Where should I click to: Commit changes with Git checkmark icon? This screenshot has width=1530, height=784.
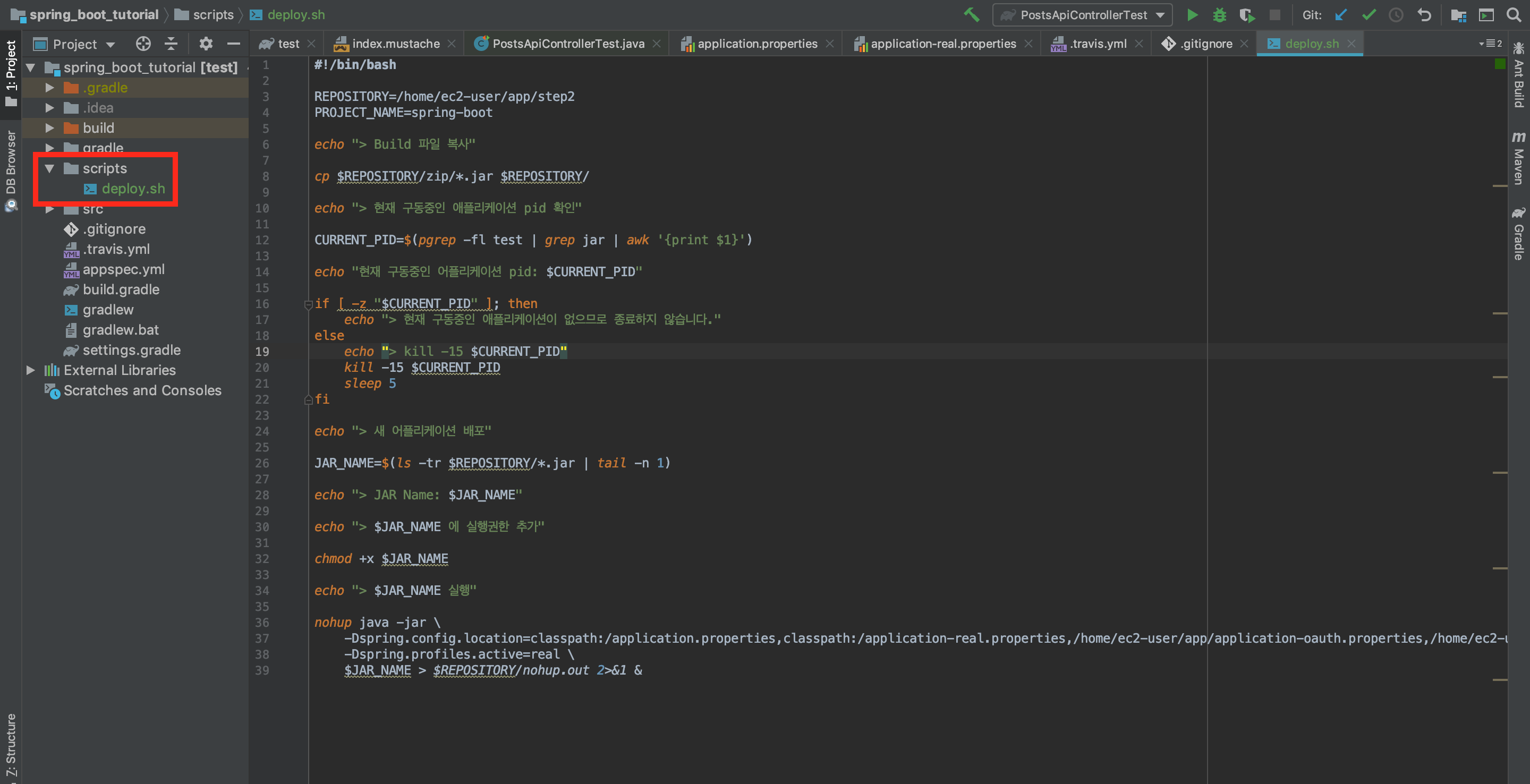pyautogui.click(x=1368, y=15)
